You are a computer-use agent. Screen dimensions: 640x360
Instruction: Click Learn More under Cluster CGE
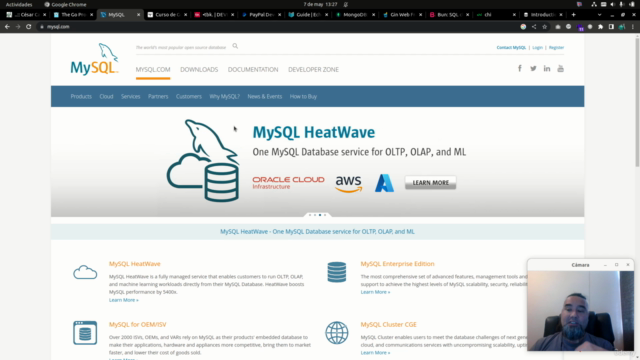[x=375, y=353]
